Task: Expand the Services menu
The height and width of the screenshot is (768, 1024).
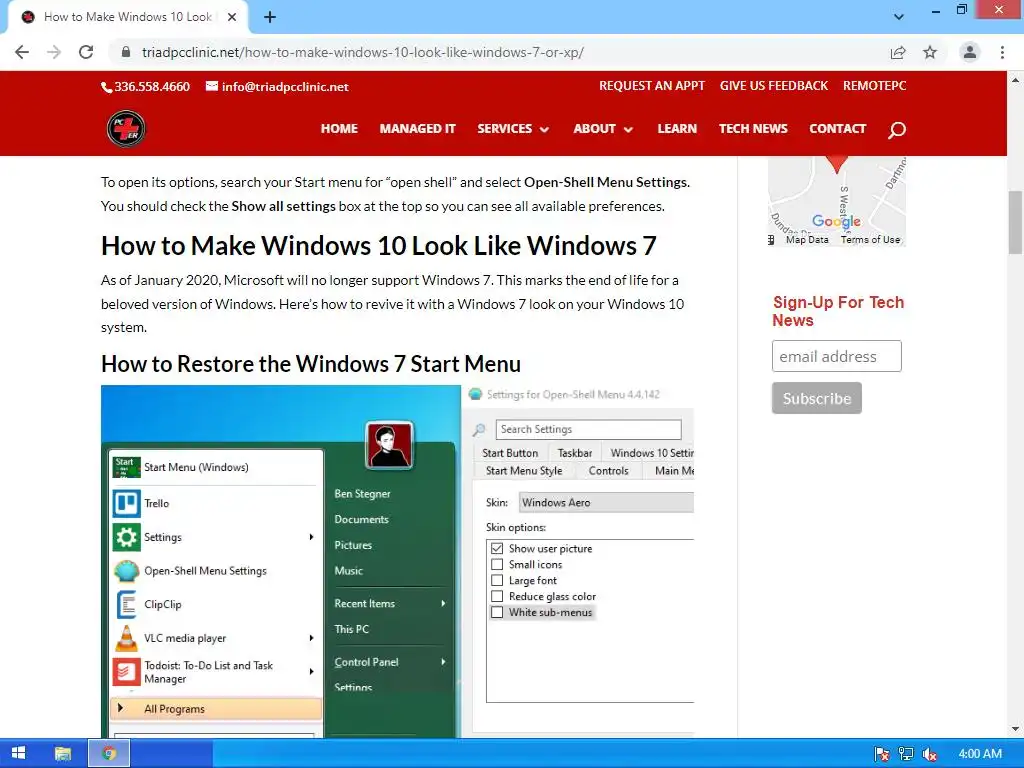Action: pos(513,129)
